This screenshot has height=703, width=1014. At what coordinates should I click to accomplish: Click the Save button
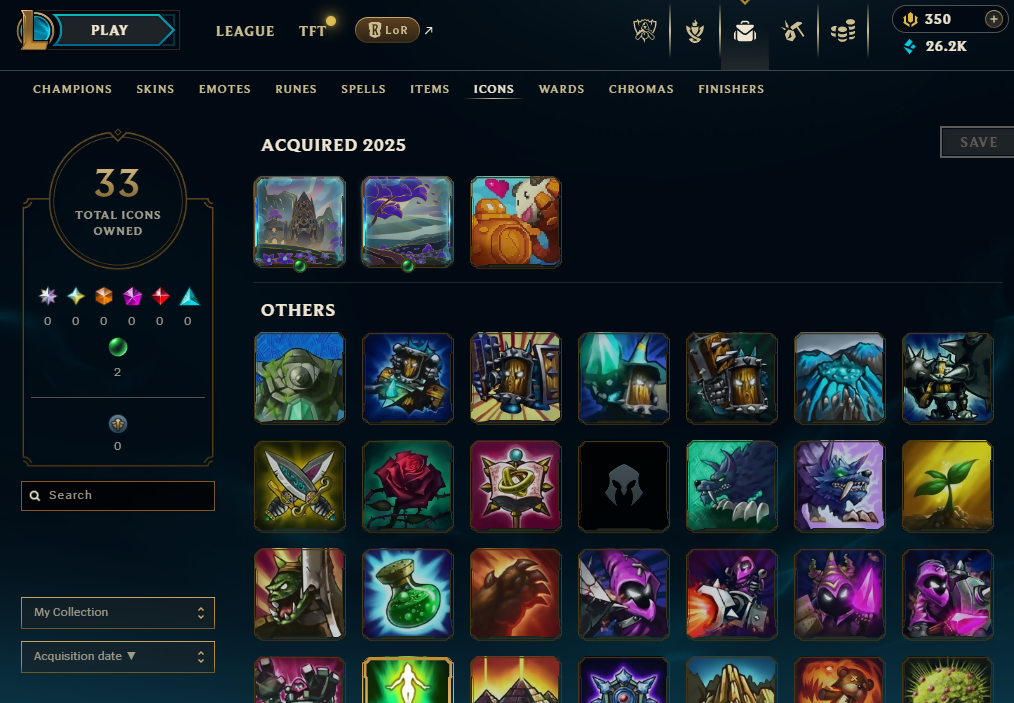pyautogui.click(x=977, y=142)
